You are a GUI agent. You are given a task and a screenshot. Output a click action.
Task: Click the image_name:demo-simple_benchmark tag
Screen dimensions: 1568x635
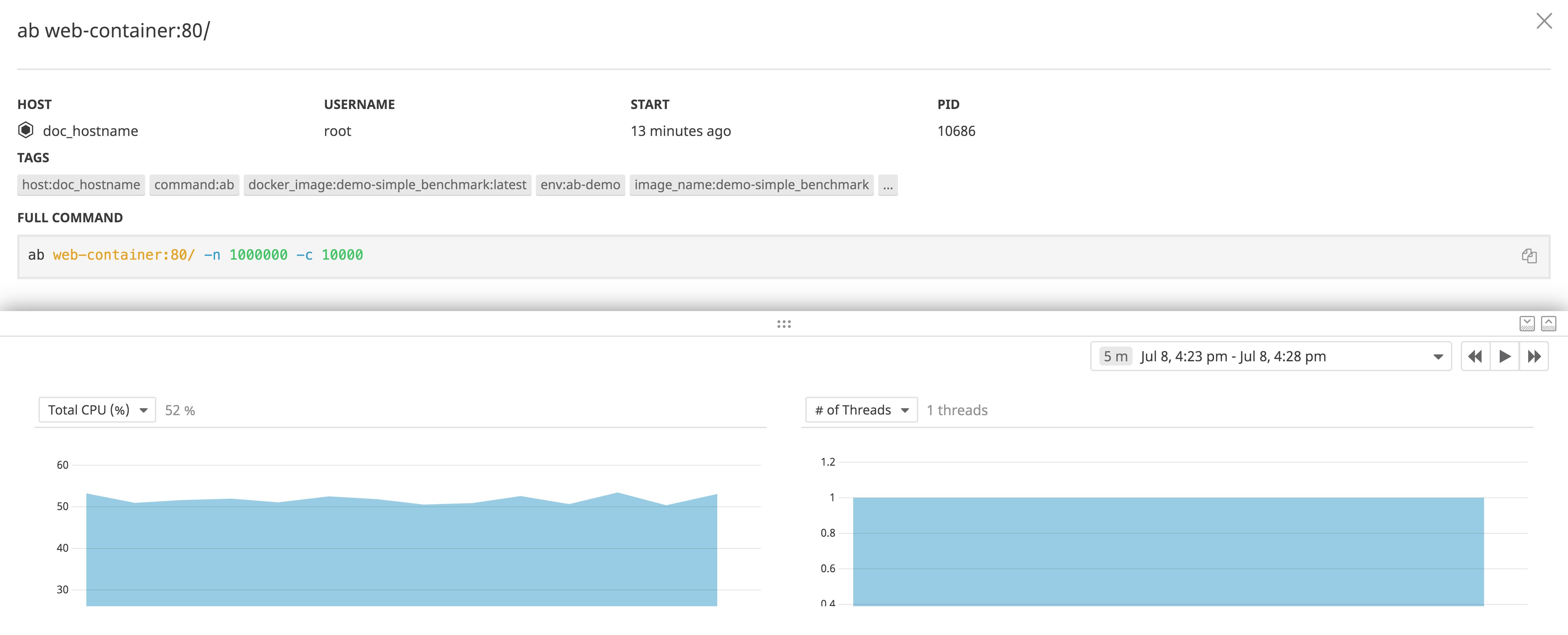751,185
